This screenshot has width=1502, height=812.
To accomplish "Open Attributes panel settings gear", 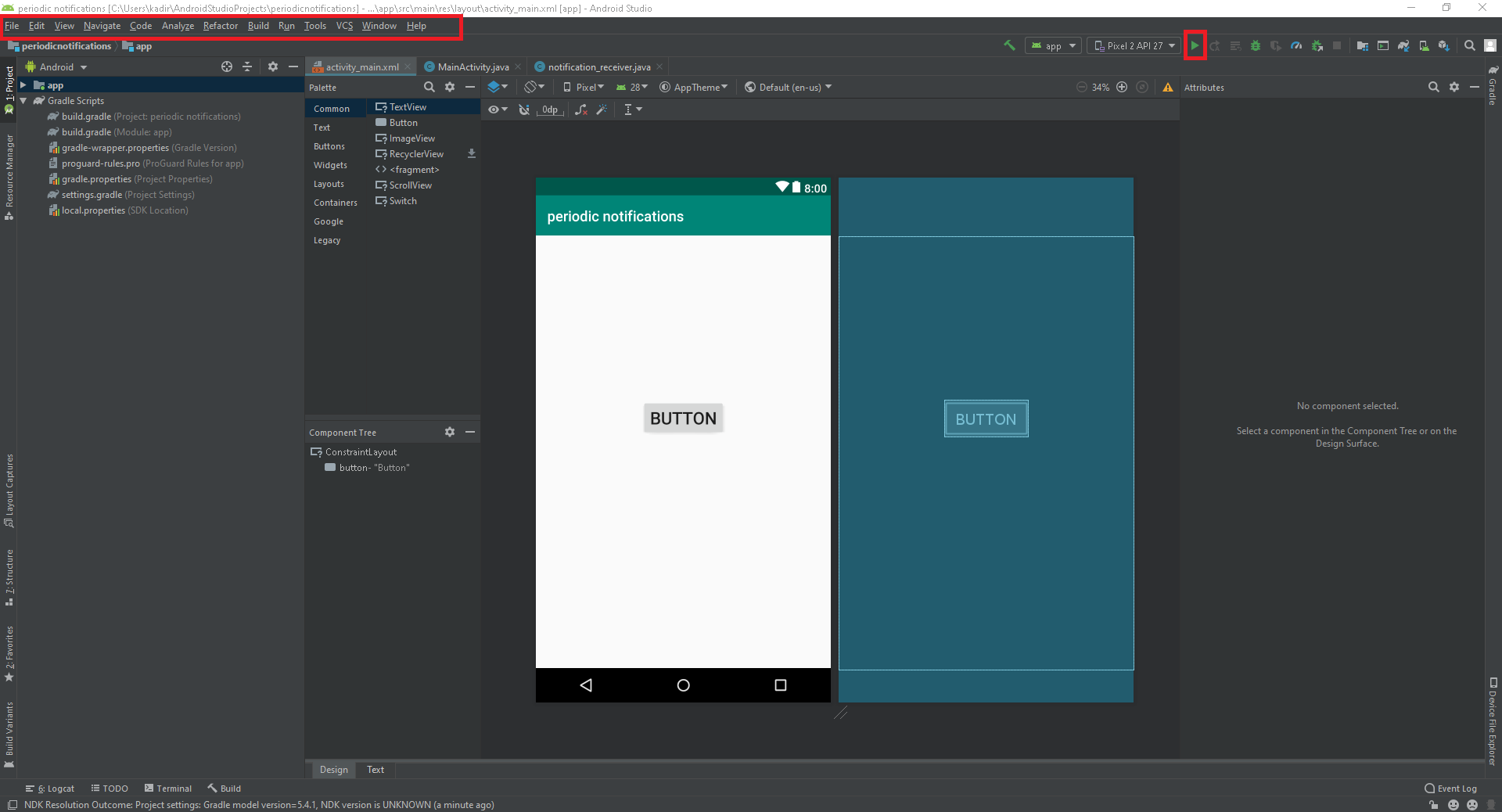I will coord(1454,87).
